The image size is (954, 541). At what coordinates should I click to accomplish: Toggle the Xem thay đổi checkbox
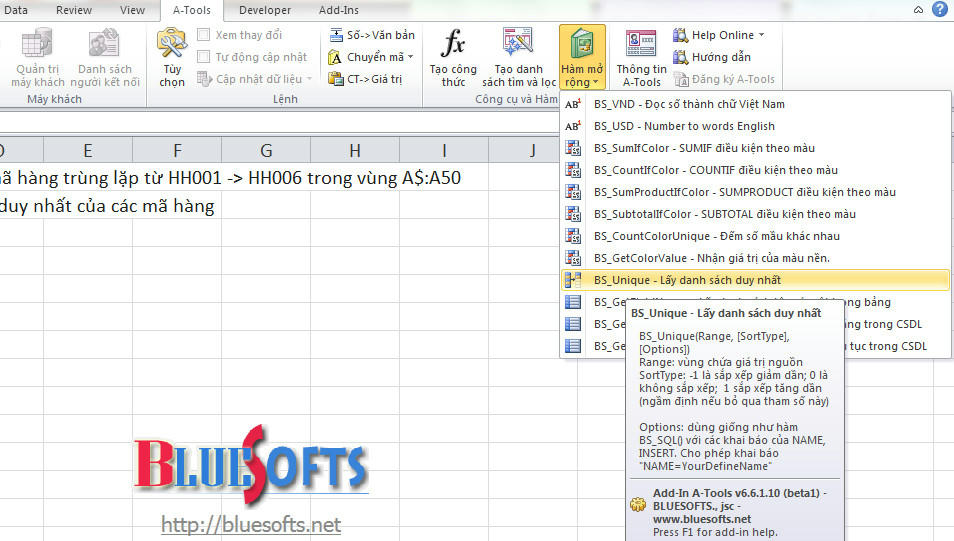point(204,35)
